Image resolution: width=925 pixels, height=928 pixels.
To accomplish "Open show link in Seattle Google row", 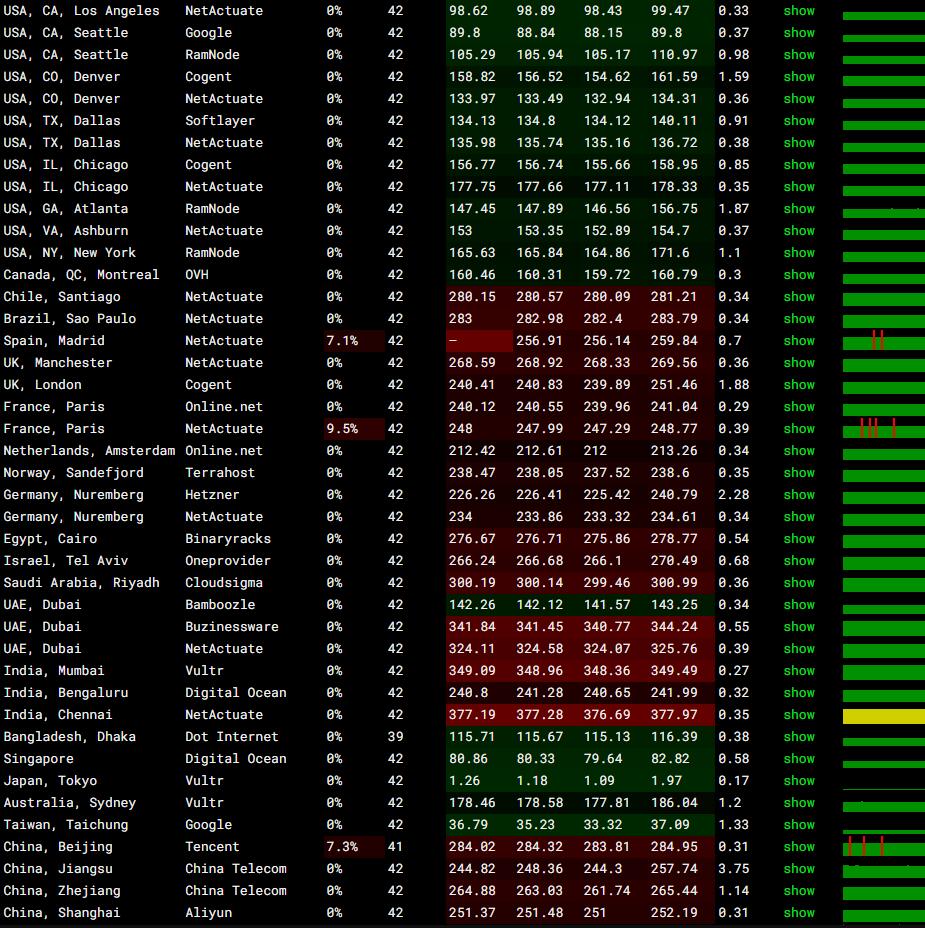I will pyautogui.click(x=799, y=33).
